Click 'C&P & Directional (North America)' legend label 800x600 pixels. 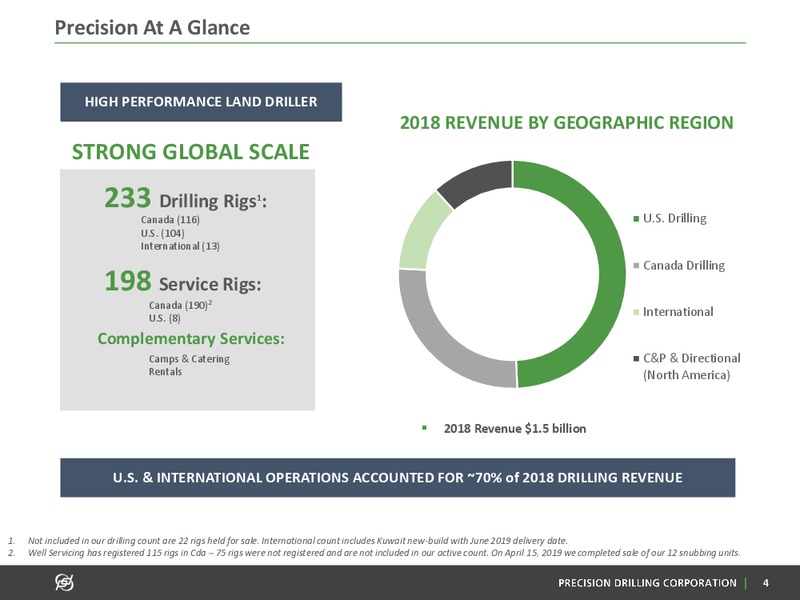[691, 366]
